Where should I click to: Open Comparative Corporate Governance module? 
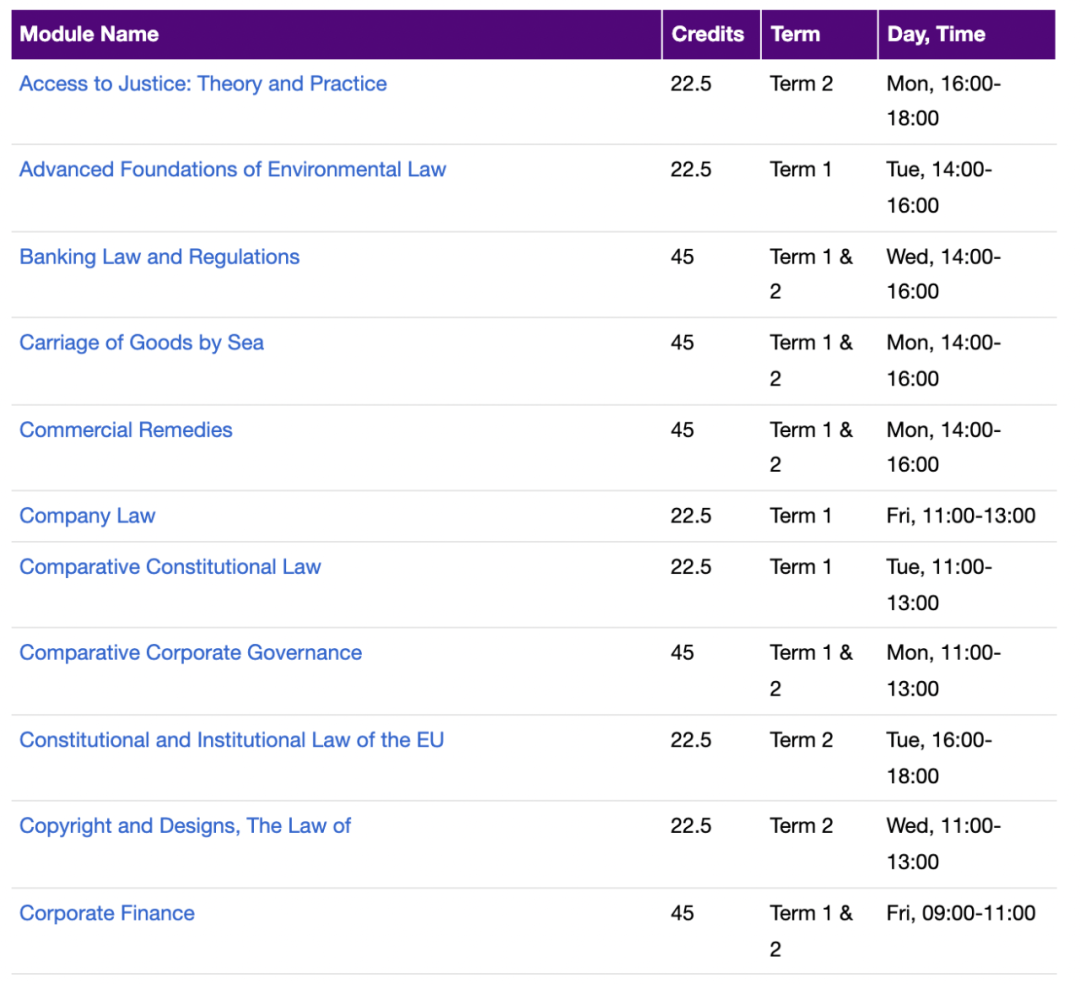click(190, 653)
